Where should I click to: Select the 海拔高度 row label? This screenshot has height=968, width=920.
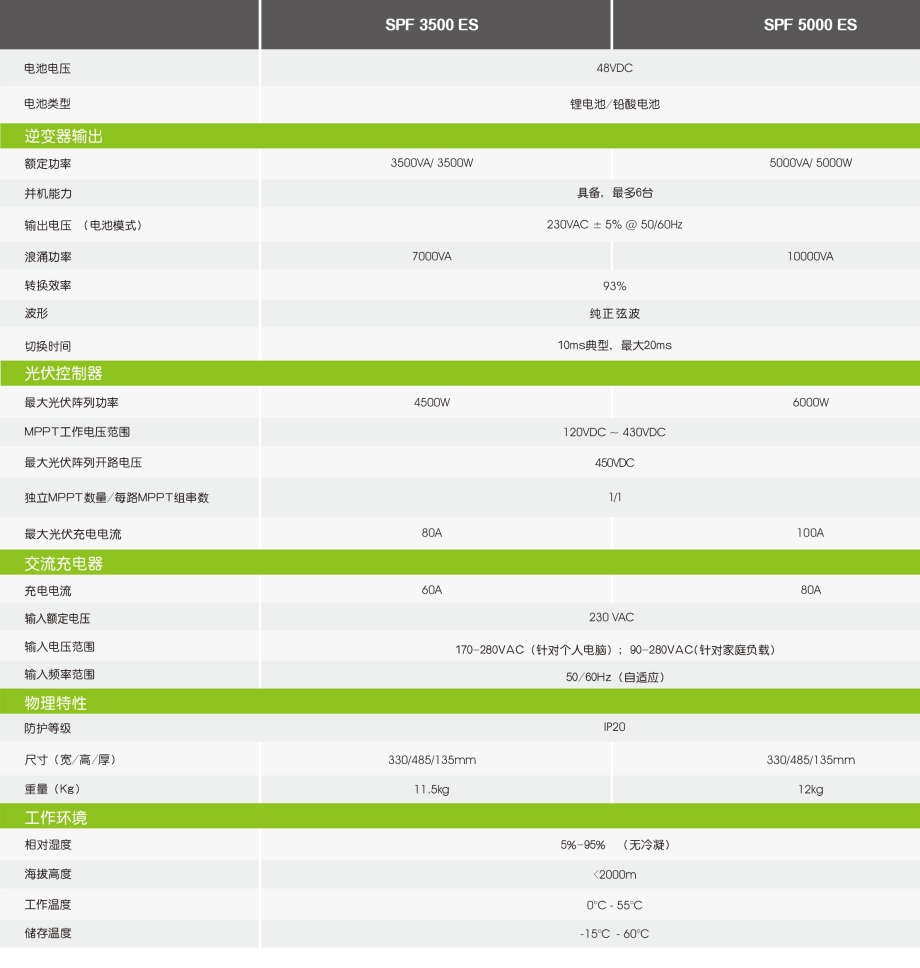pyautogui.click(x=48, y=875)
